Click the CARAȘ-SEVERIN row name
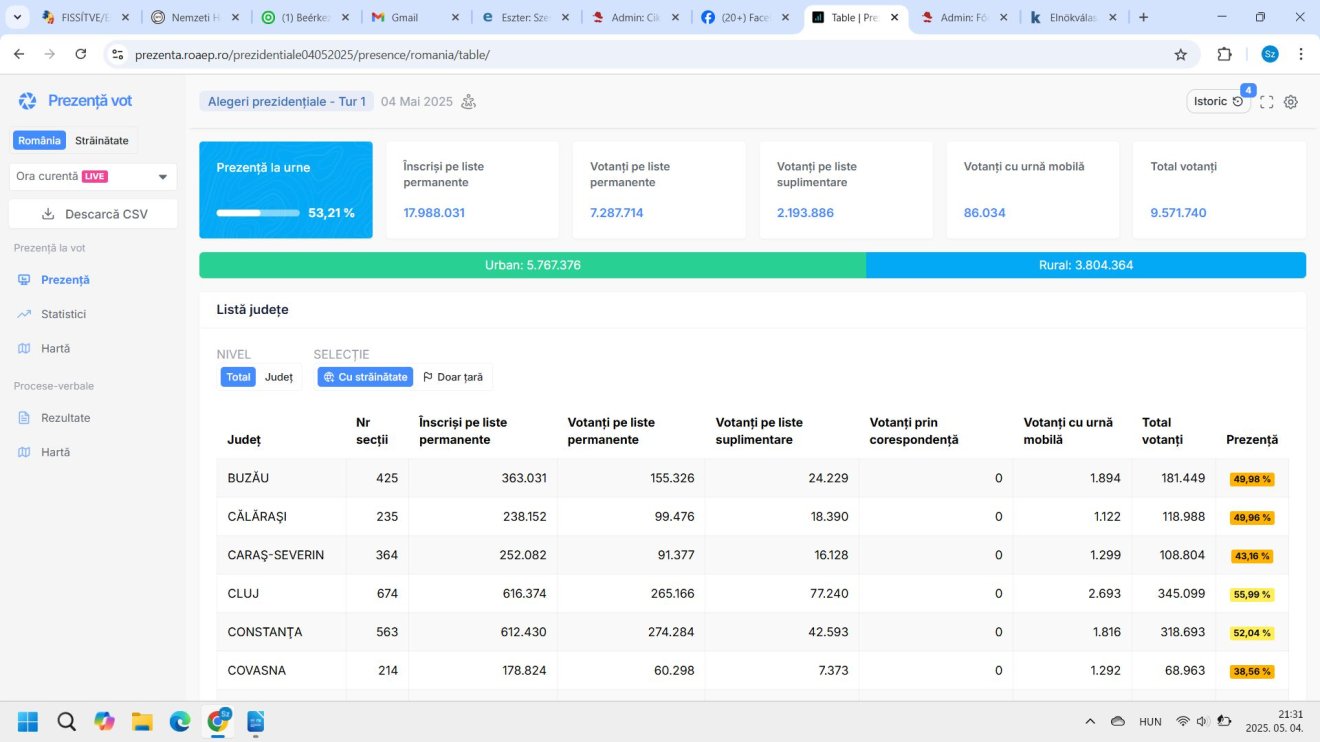Image resolution: width=1320 pixels, height=742 pixels. click(276, 555)
